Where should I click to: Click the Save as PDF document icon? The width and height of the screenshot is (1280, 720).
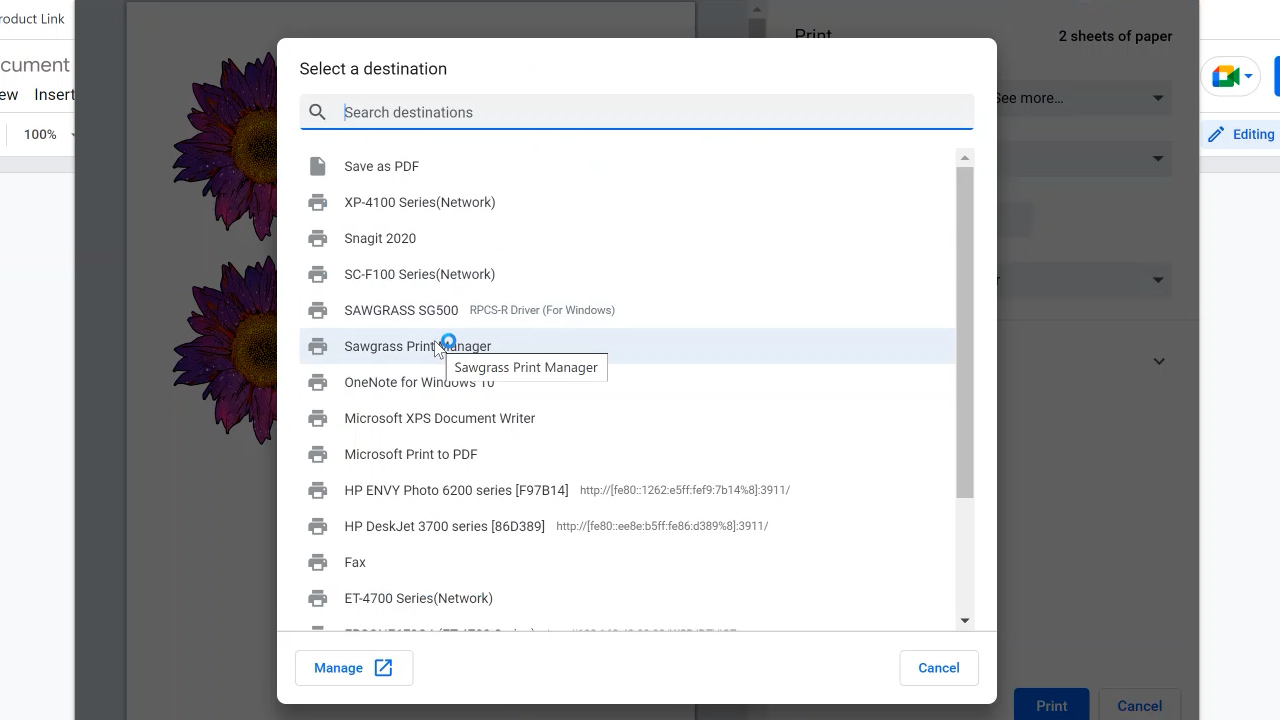click(x=317, y=166)
